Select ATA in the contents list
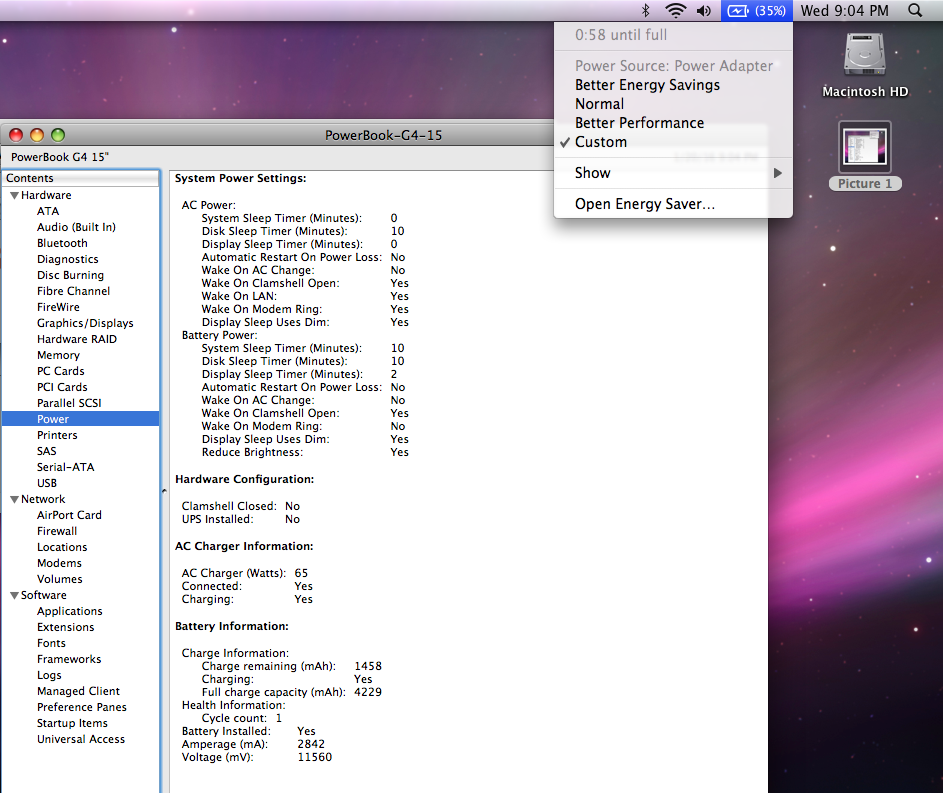The height and width of the screenshot is (793, 943). pos(48,211)
